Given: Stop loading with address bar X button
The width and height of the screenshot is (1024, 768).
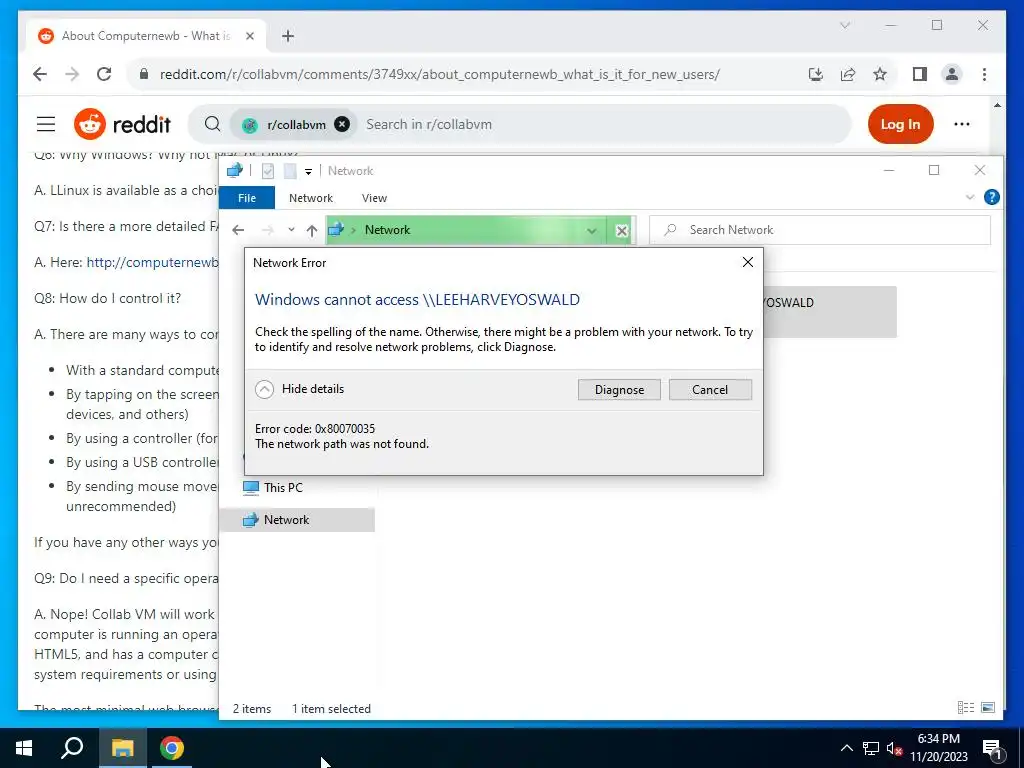Looking at the screenshot, I should tap(622, 231).
